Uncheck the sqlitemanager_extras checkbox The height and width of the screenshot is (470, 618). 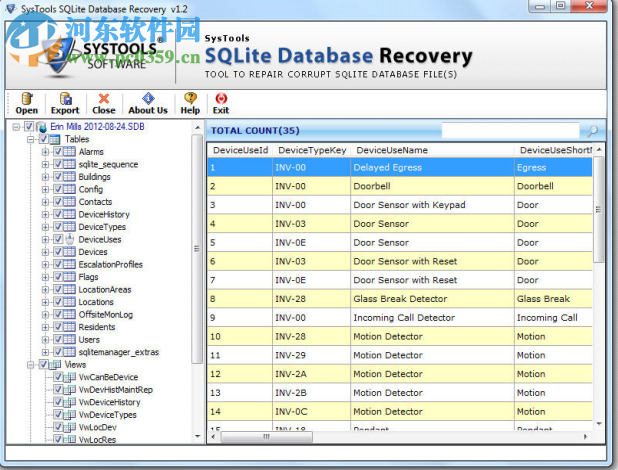point(58,352)
